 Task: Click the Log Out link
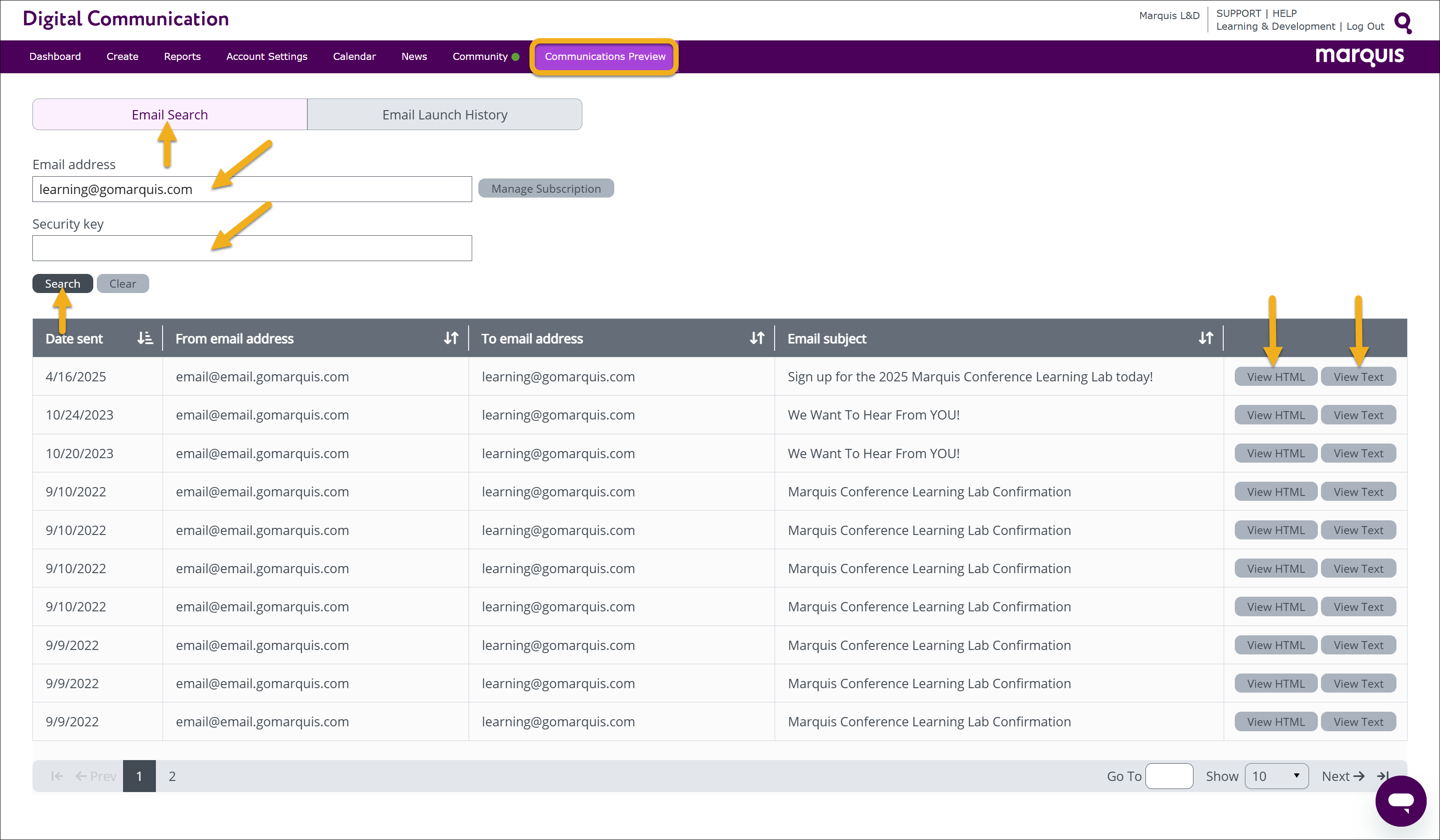(1365, 26)
